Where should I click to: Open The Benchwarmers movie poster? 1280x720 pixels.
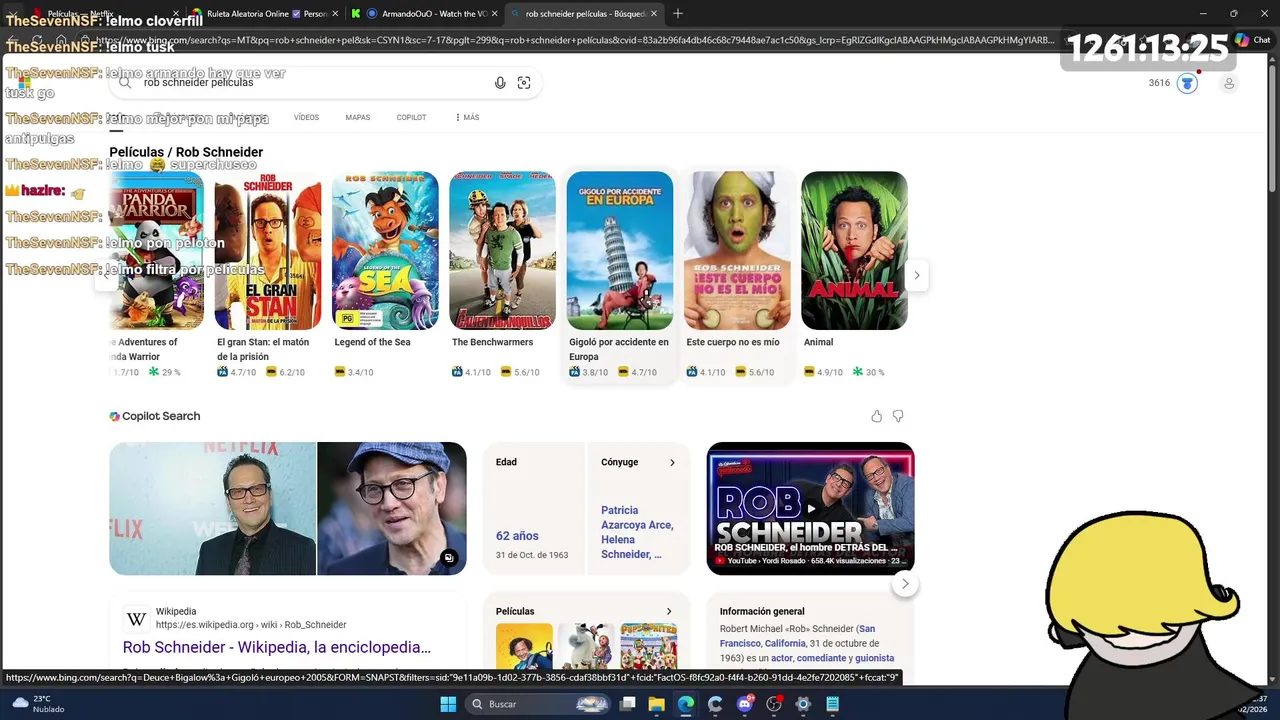[x=502, y=251]
